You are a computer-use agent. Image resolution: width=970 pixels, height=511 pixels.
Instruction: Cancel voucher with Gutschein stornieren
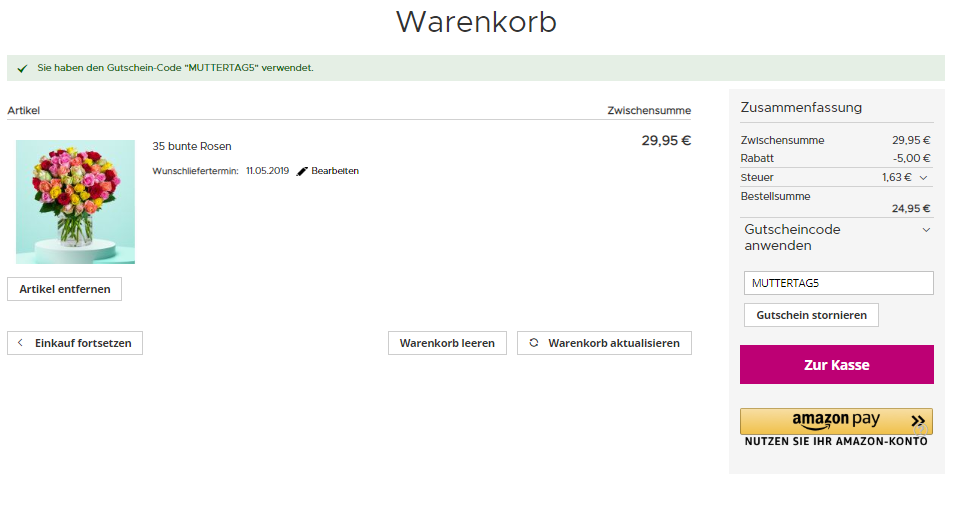pyautogui.click(x=811, y=315)
